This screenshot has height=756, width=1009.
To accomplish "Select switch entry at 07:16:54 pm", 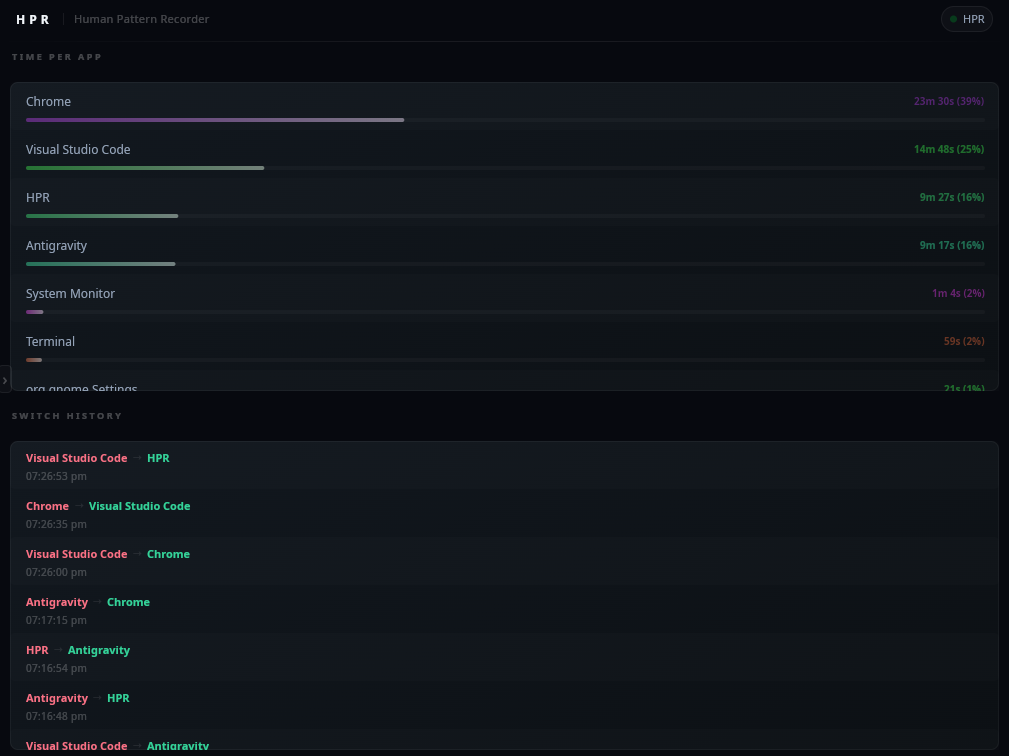I will coord(504,658).
